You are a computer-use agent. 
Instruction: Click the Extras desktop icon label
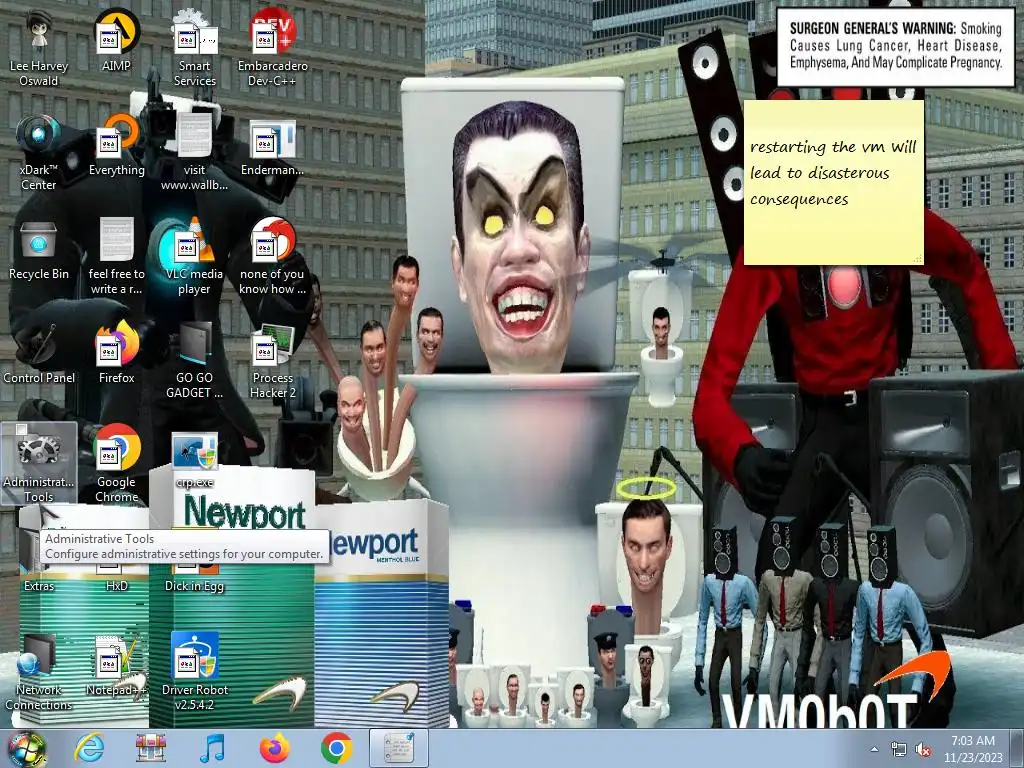click(x=39, y=586)
